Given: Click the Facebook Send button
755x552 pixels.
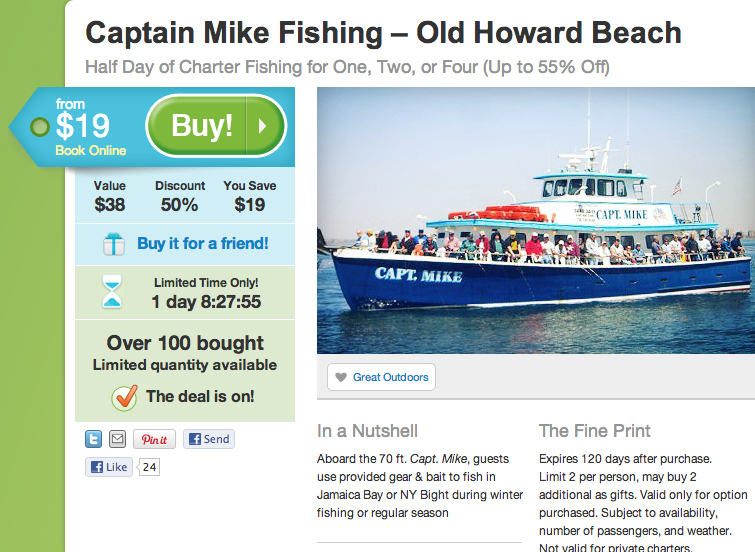Looking at the screenshot, I should 208,439.
